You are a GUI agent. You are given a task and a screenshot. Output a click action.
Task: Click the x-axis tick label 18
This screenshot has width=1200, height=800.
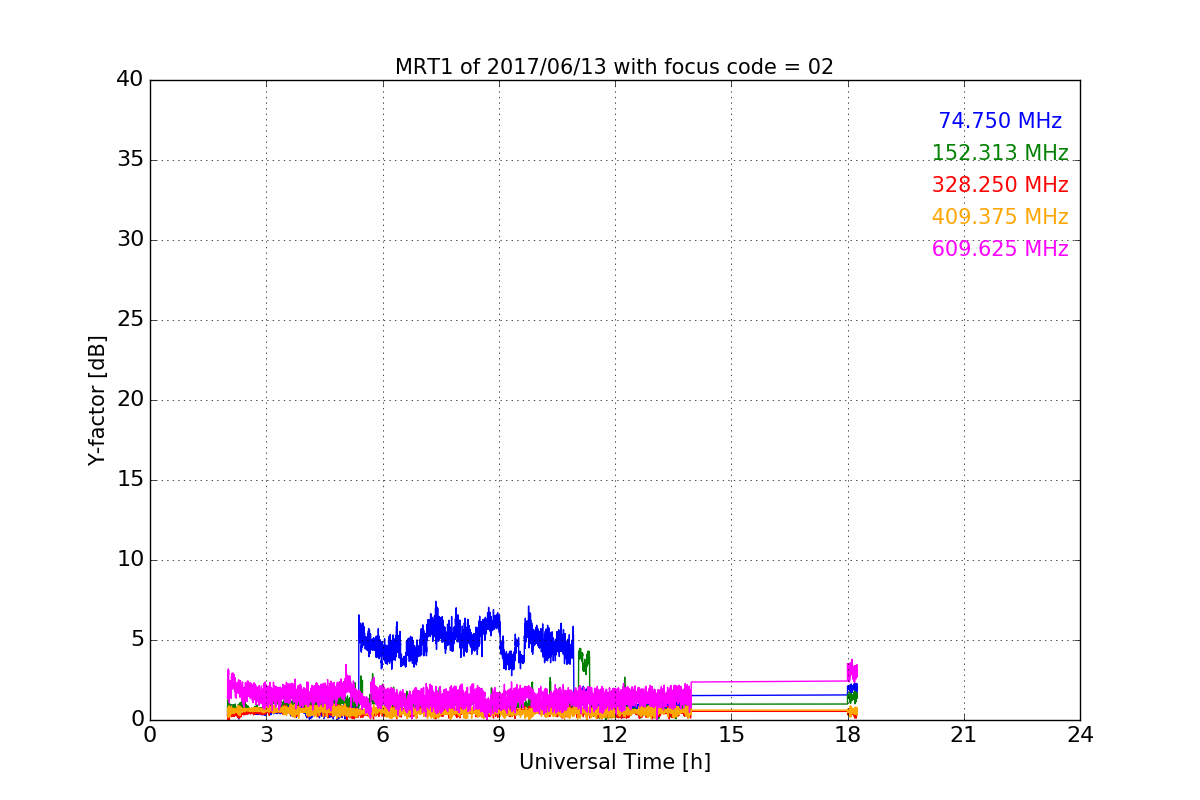[848, 735]
